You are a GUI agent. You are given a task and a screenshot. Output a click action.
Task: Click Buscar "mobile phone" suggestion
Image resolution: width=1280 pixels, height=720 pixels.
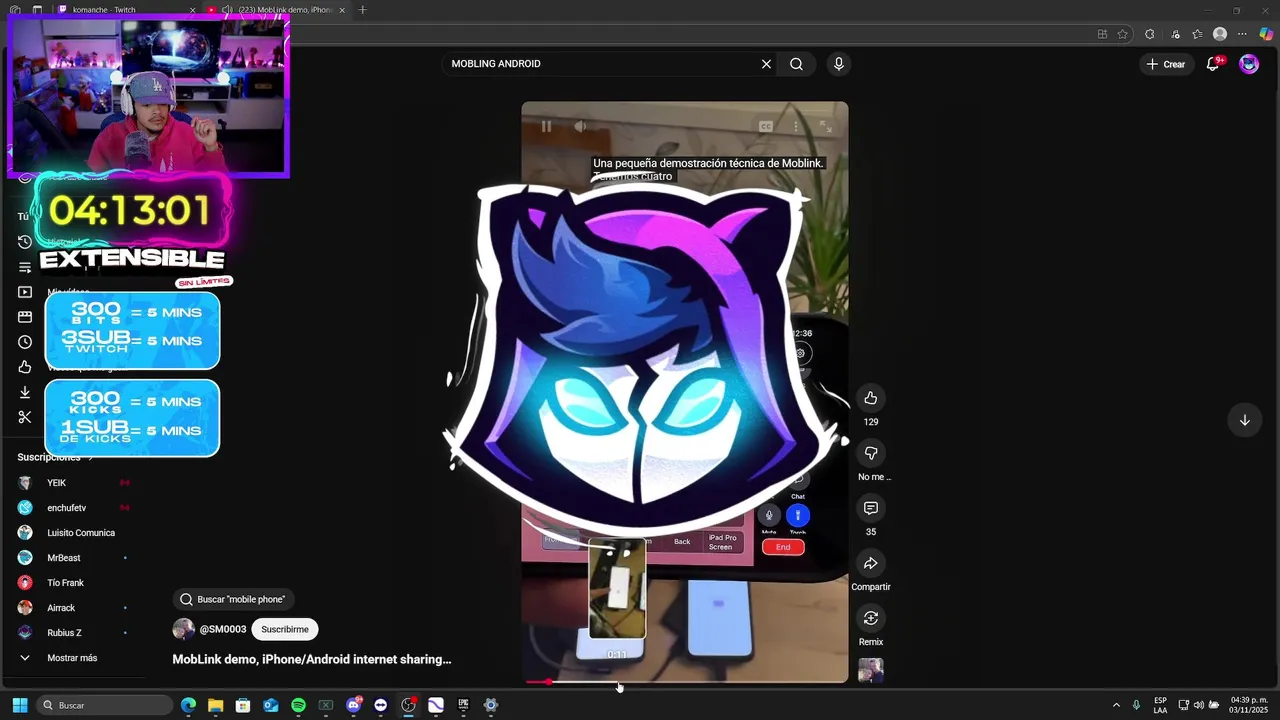pyautogui.click(x=232, y=599)
